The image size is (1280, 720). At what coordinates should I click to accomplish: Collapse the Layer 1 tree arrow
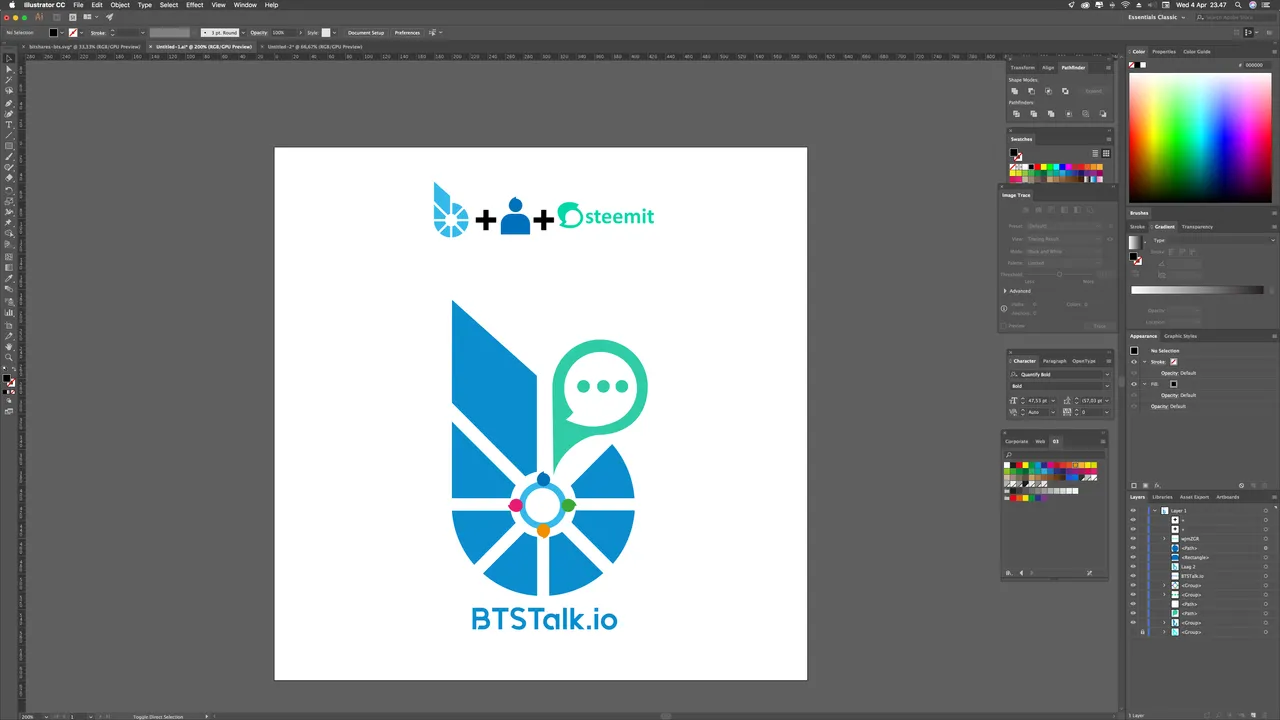click(1154, 510)
